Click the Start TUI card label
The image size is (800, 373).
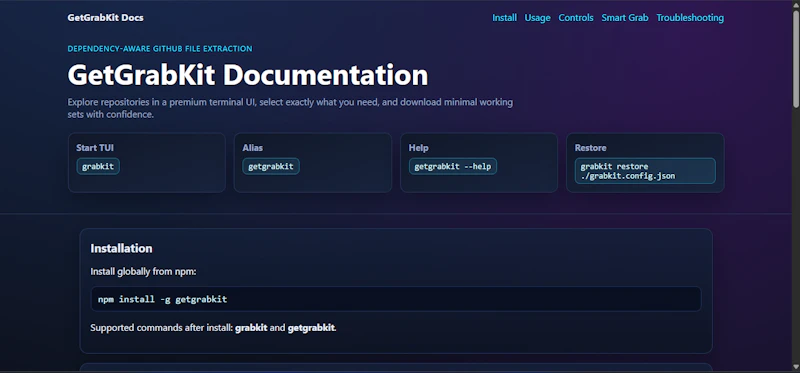(95, 148)
